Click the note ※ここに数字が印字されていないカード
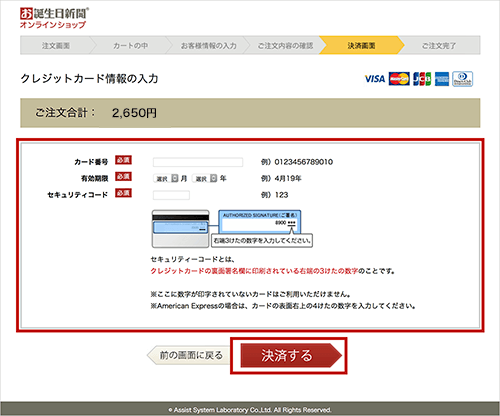Viewport: 500px width, 416px height. pos(250,294)
